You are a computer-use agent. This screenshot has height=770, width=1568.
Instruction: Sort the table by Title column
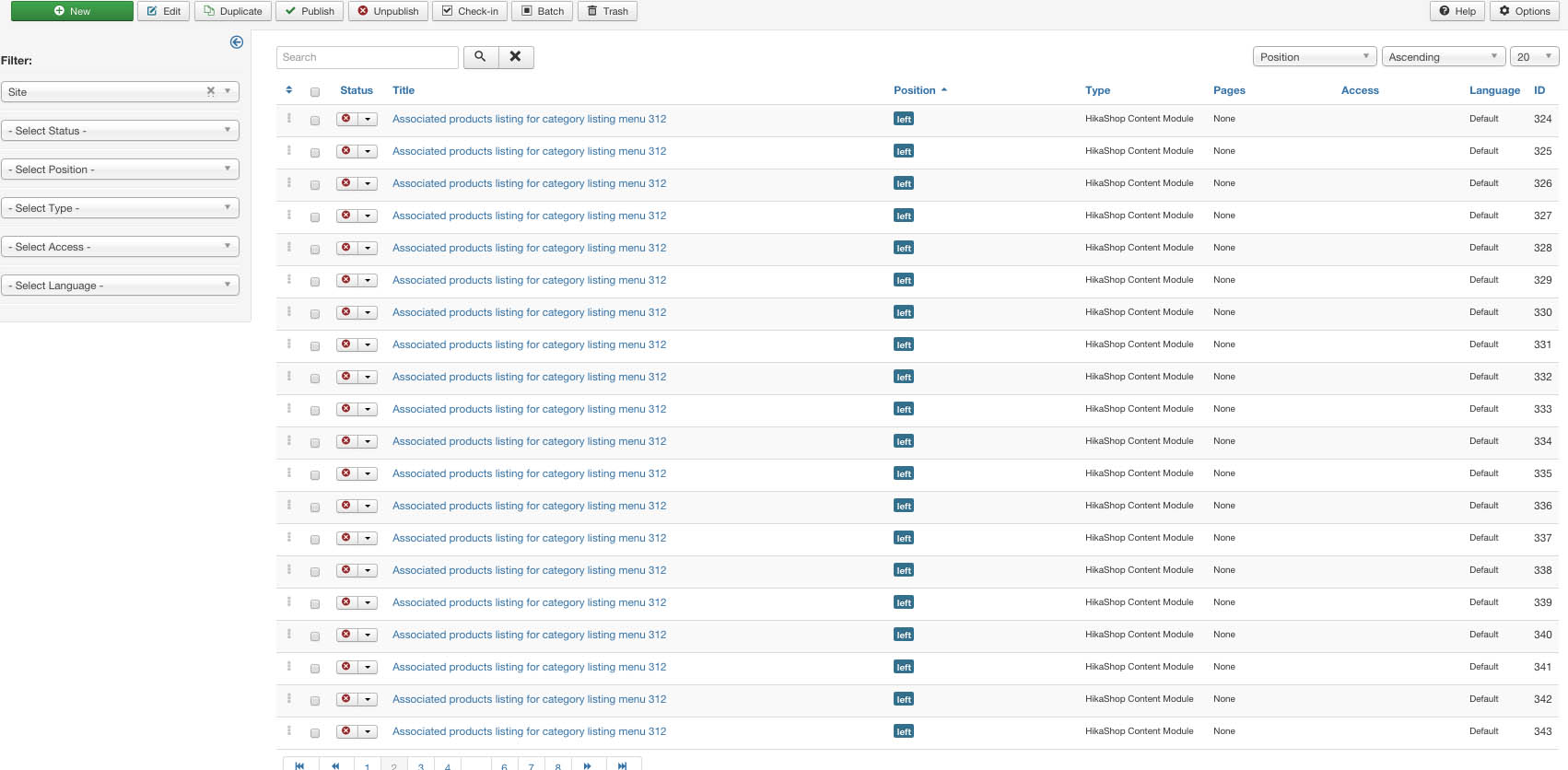pos(404,90)
